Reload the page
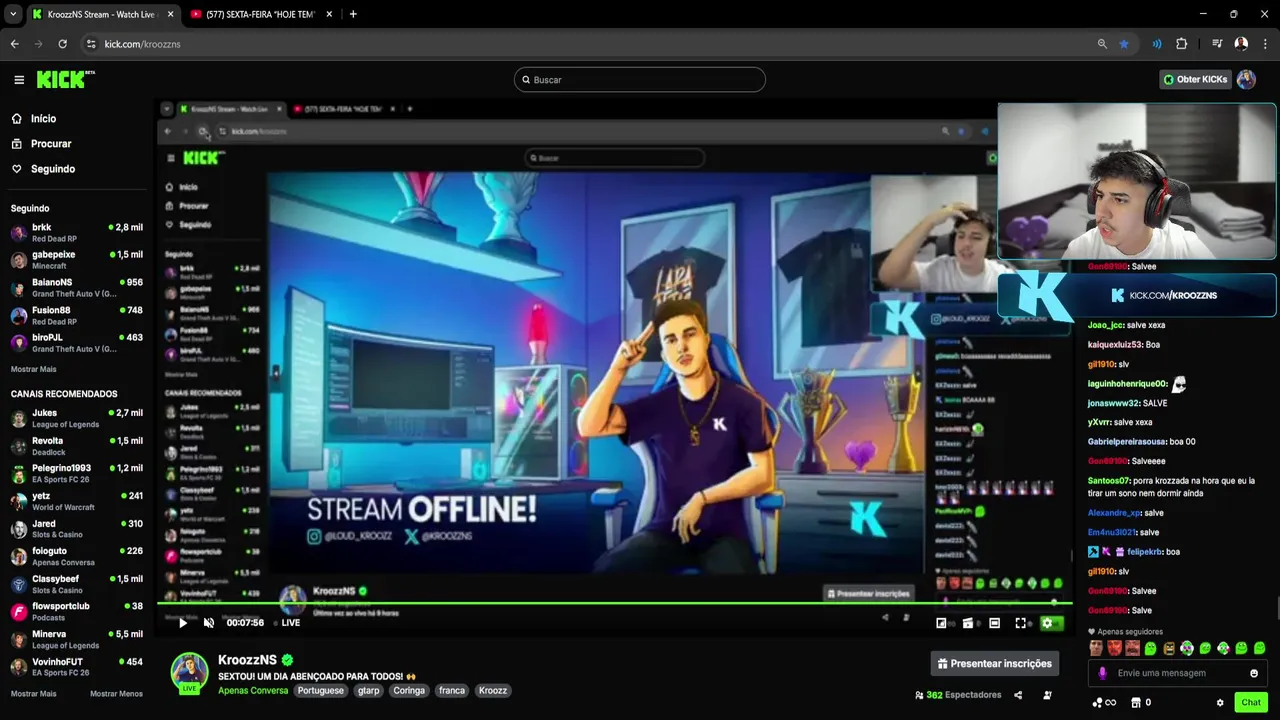 point(62,44)
